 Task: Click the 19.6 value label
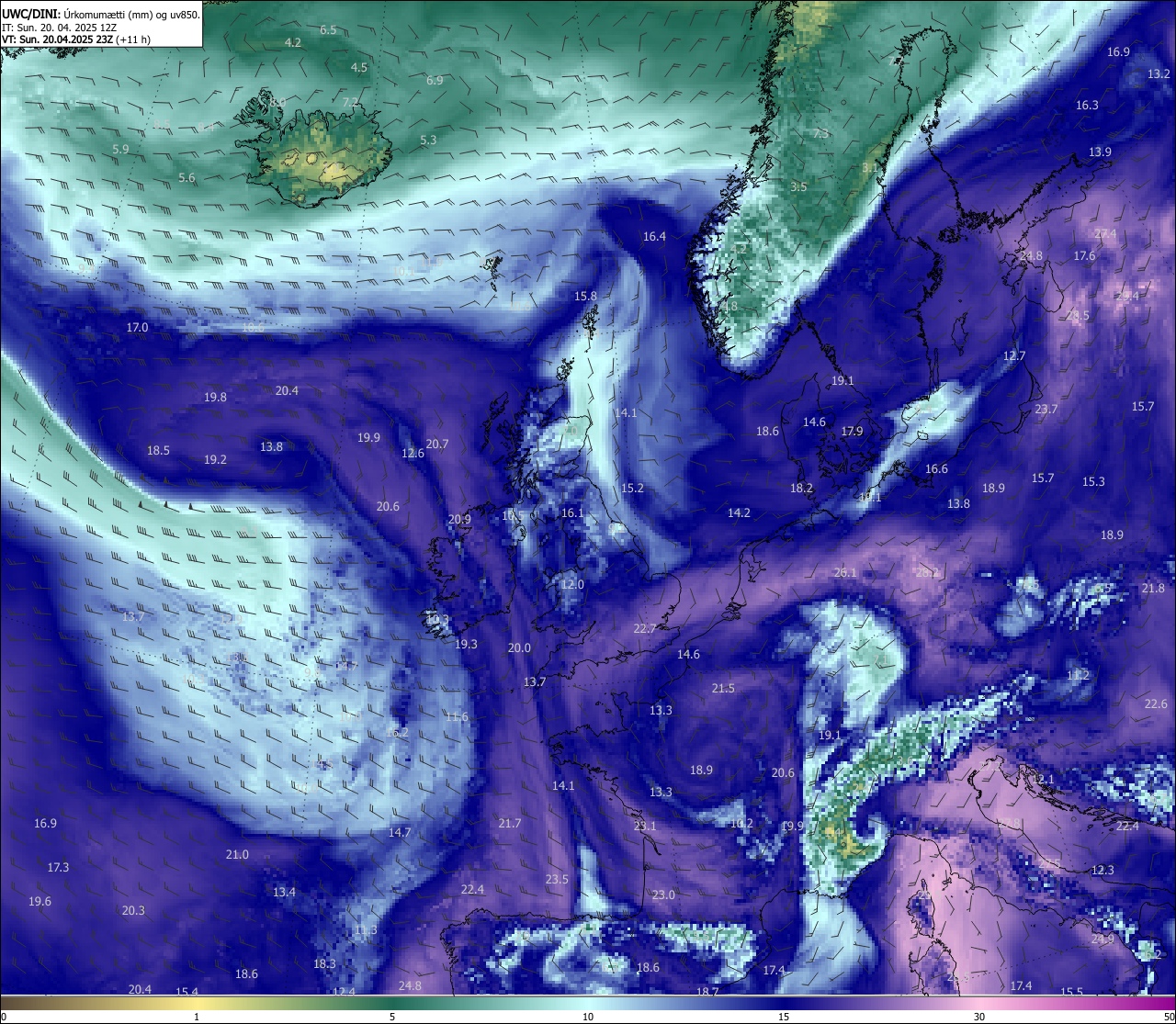pos(40,901)
